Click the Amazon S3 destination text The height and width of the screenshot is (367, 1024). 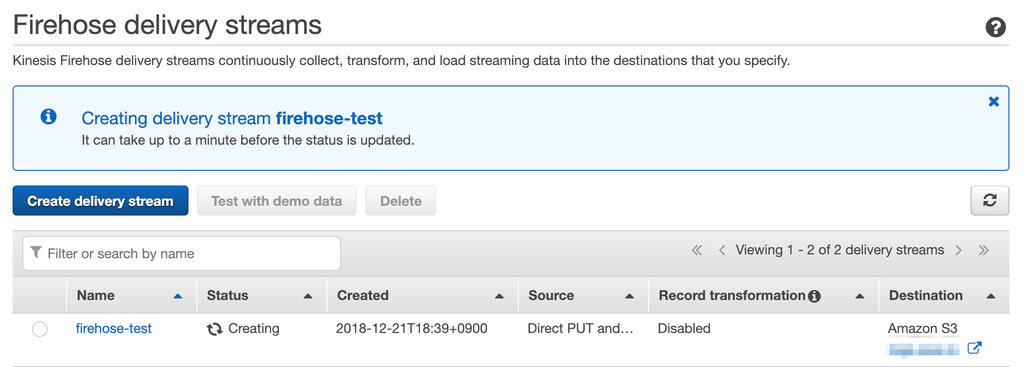[923, 328]
